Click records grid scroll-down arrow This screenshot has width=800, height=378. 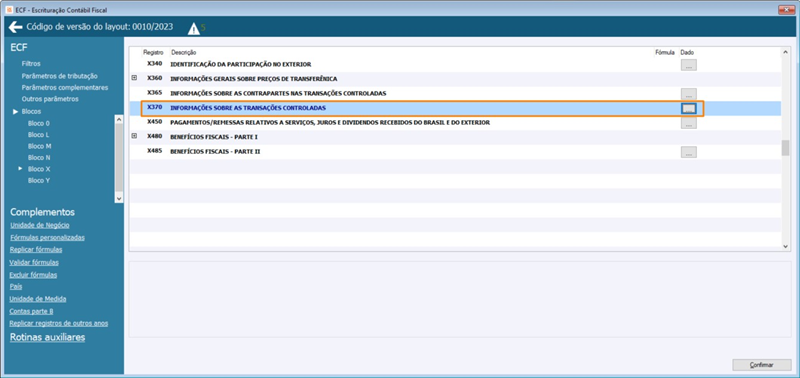pyautogui.click(x=786, y=246)
